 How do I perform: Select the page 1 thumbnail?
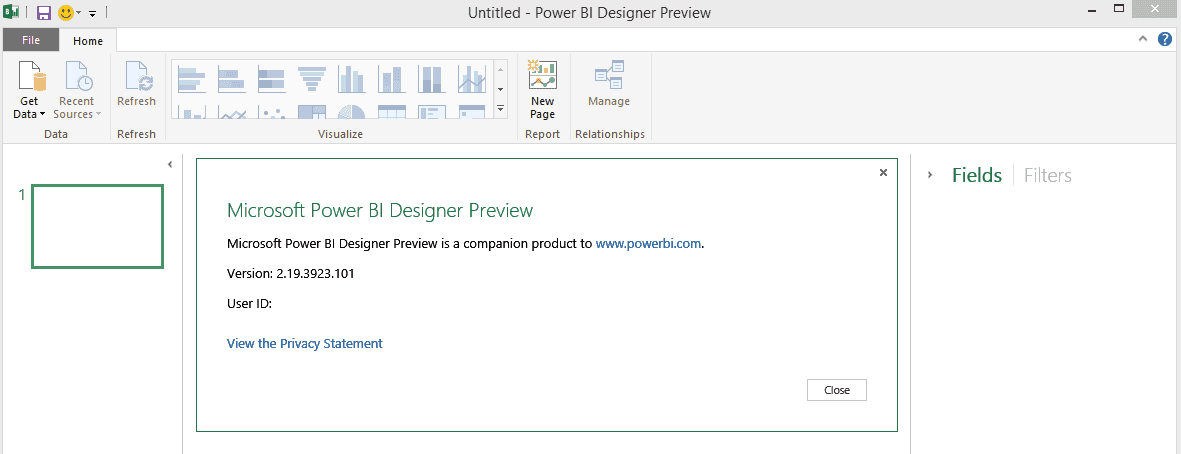(97, 226)
